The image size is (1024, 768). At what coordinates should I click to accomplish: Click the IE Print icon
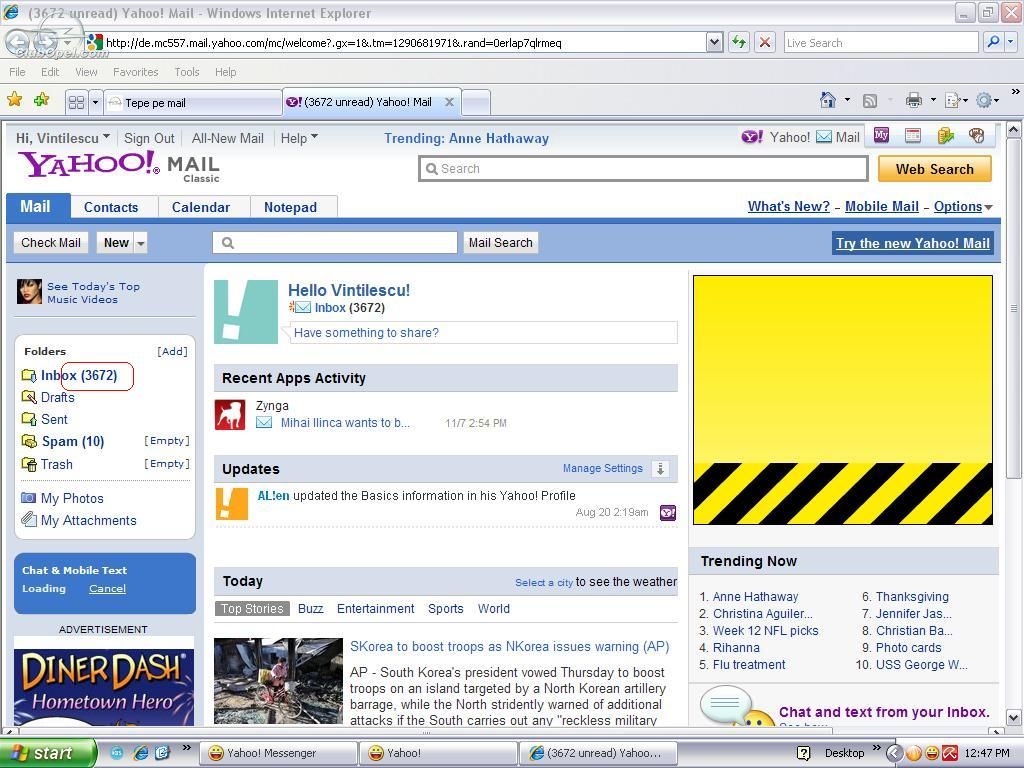click(x=914, y=100)
